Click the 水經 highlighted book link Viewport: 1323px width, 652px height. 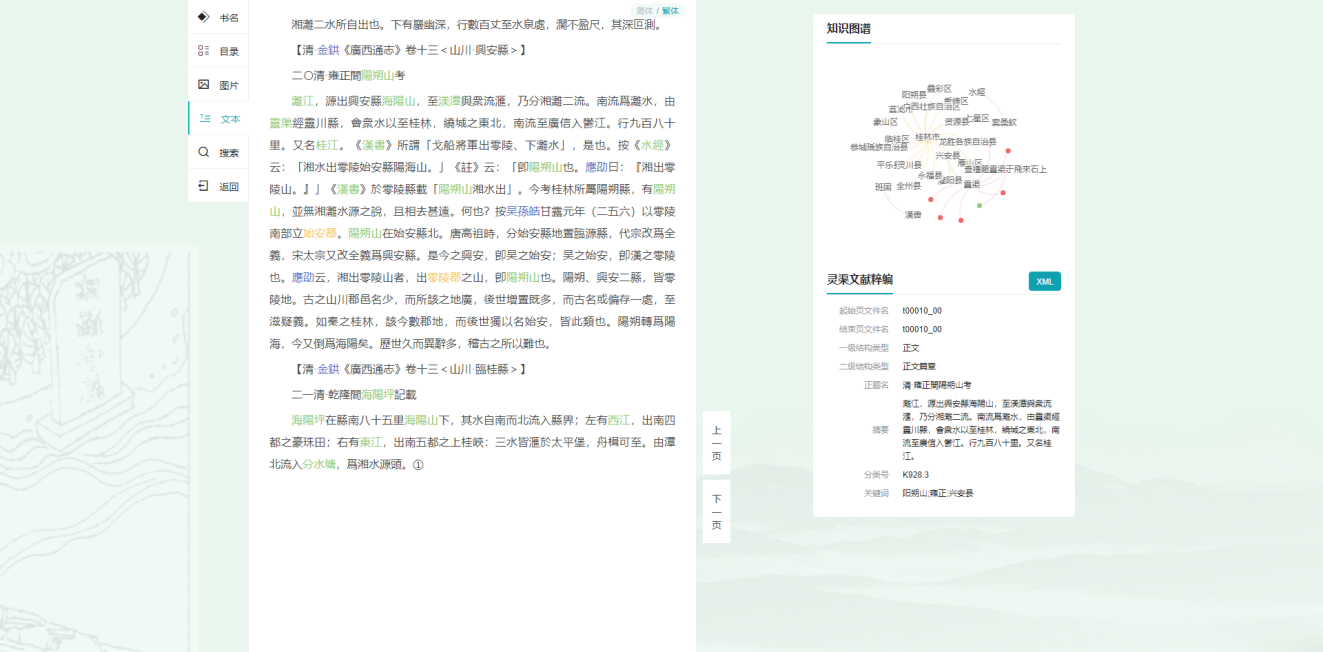pyautogui.click(x=652, y=145)
